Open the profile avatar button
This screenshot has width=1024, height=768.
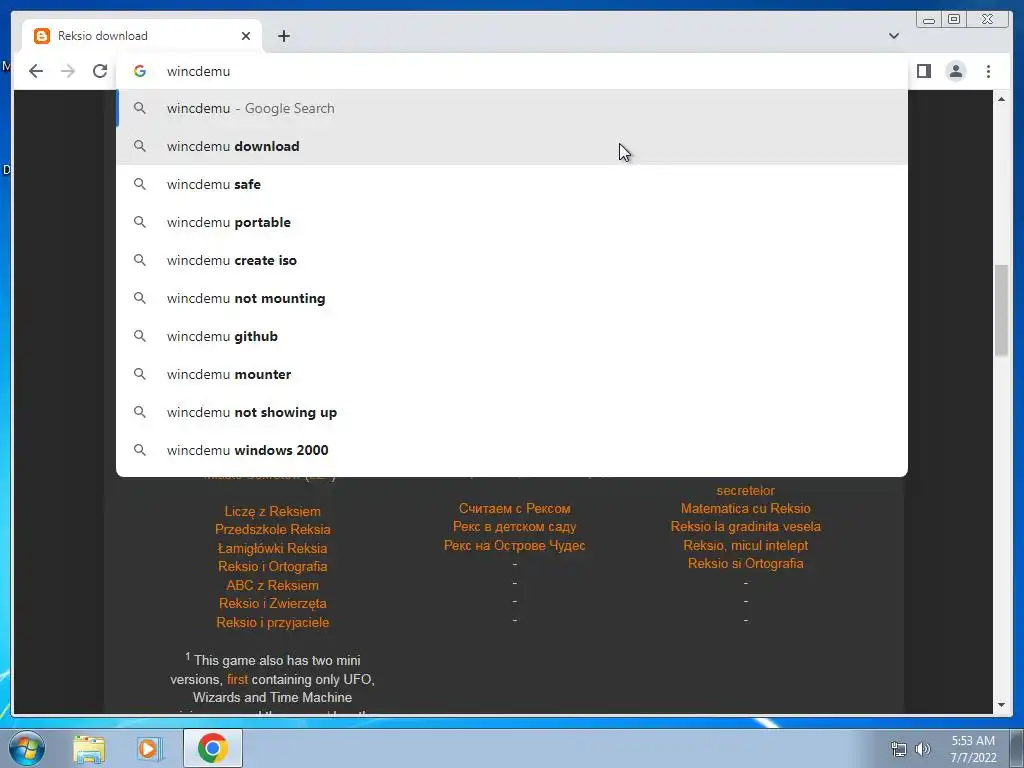tap(955, 71)
